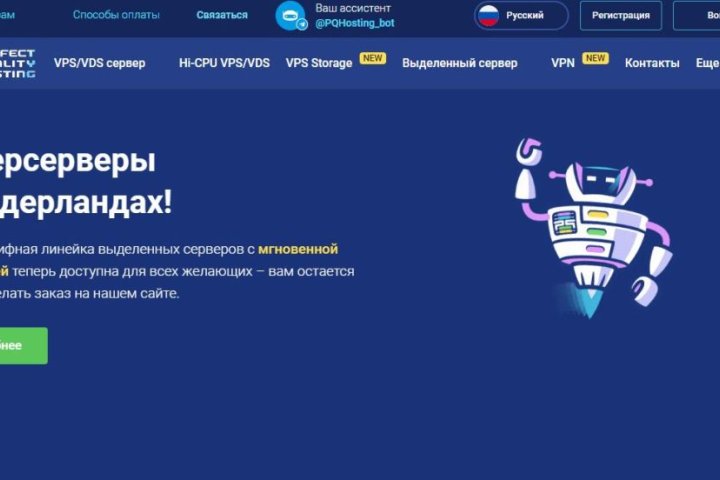This screenshot has width=720, height=480.
Task: Click the Связаться link
Action: tap(222, 15)
